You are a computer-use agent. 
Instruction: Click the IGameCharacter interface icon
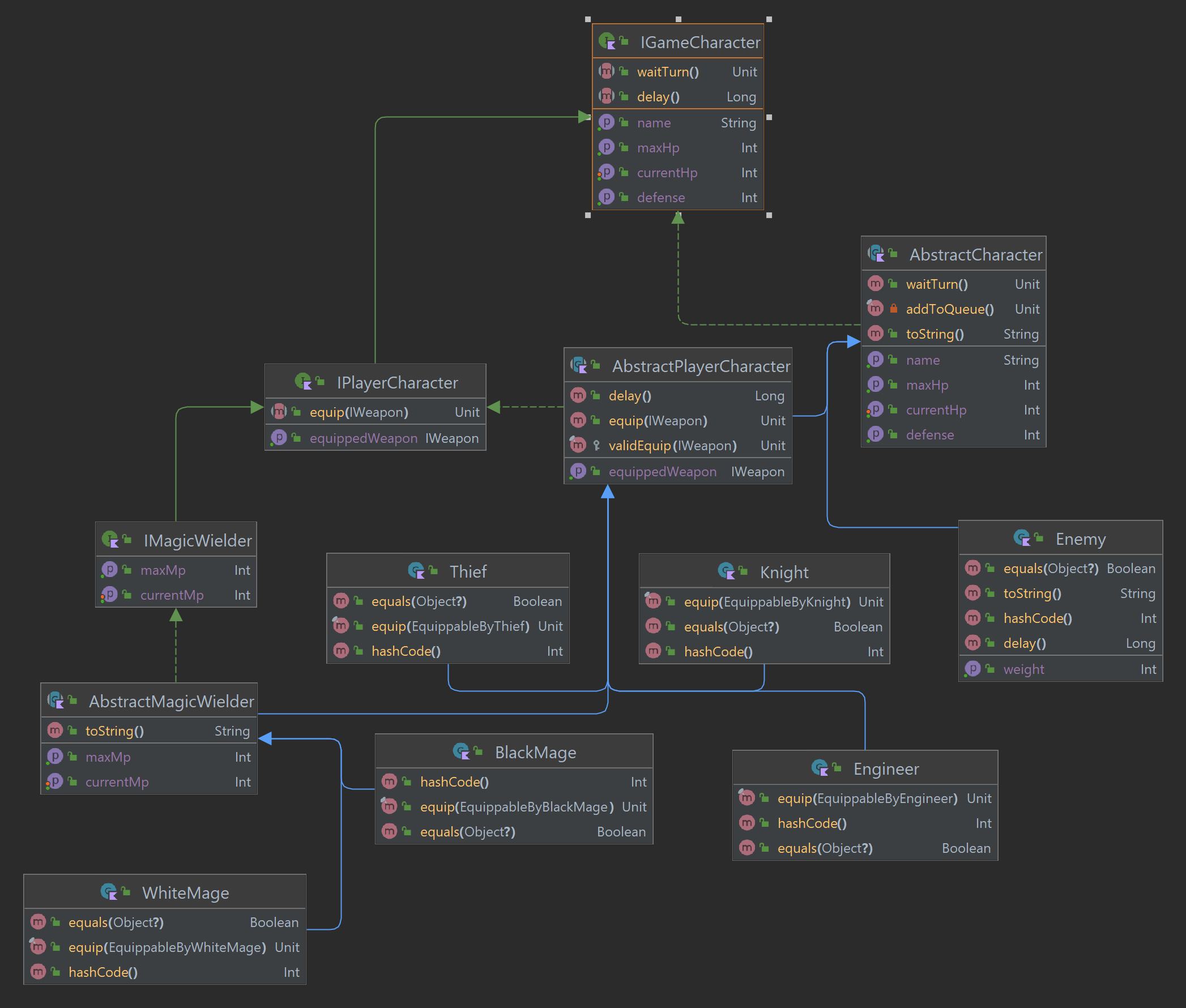tap(607, 41)
